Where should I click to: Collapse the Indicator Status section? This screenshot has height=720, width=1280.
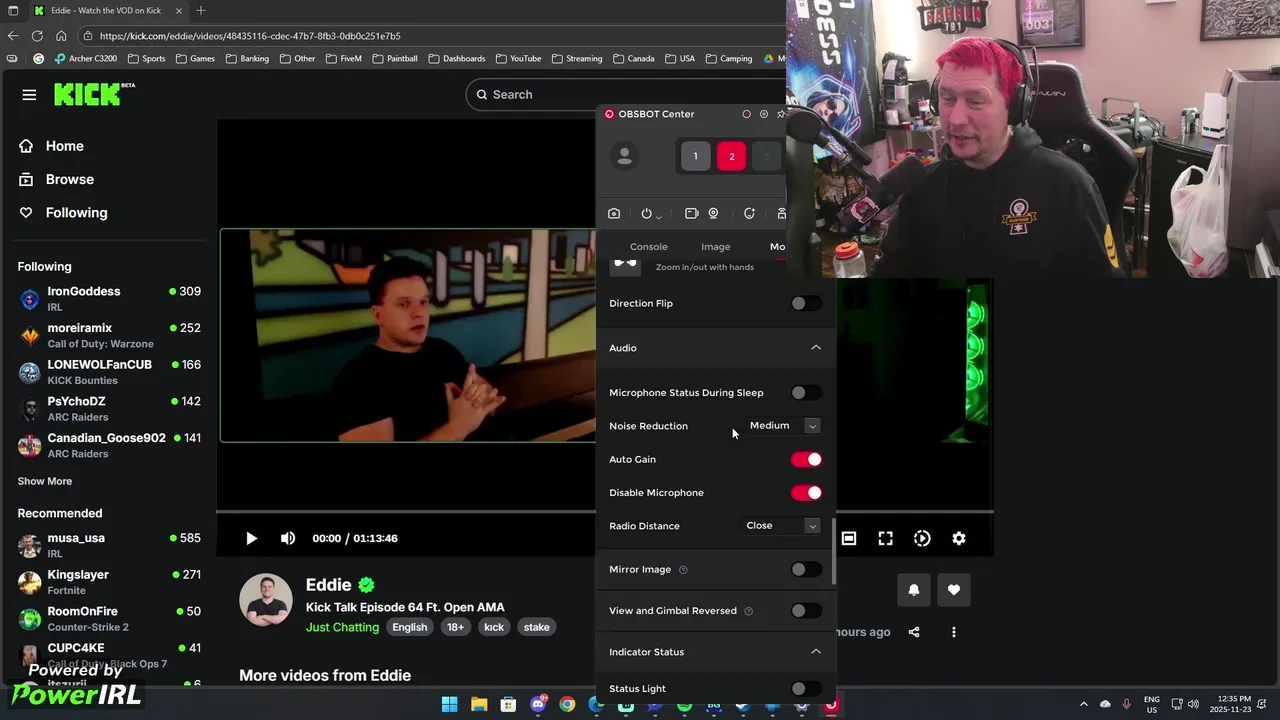coord(816,652)
